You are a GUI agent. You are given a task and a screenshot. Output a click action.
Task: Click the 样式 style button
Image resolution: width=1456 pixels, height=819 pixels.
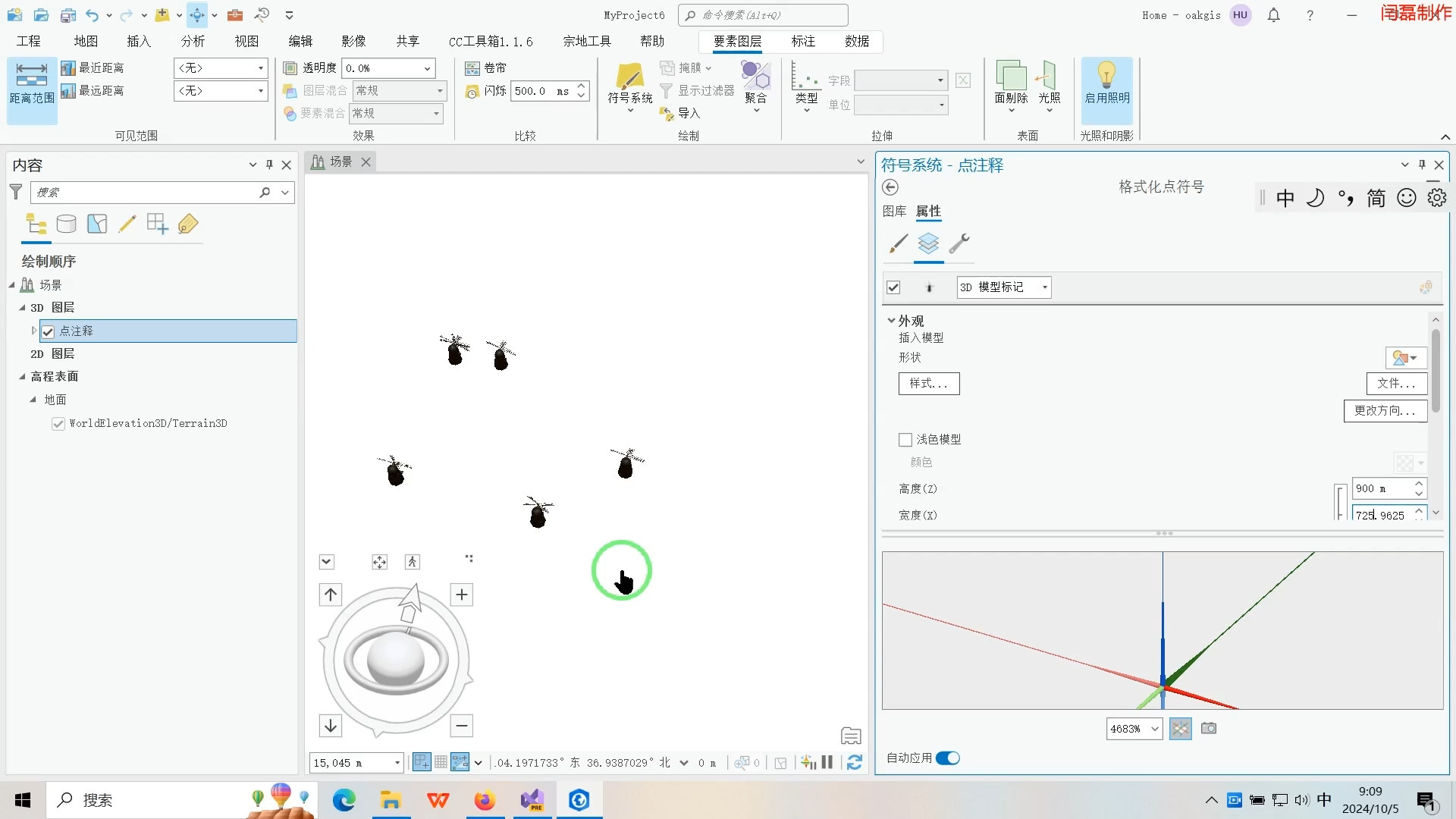coord(928,384)
